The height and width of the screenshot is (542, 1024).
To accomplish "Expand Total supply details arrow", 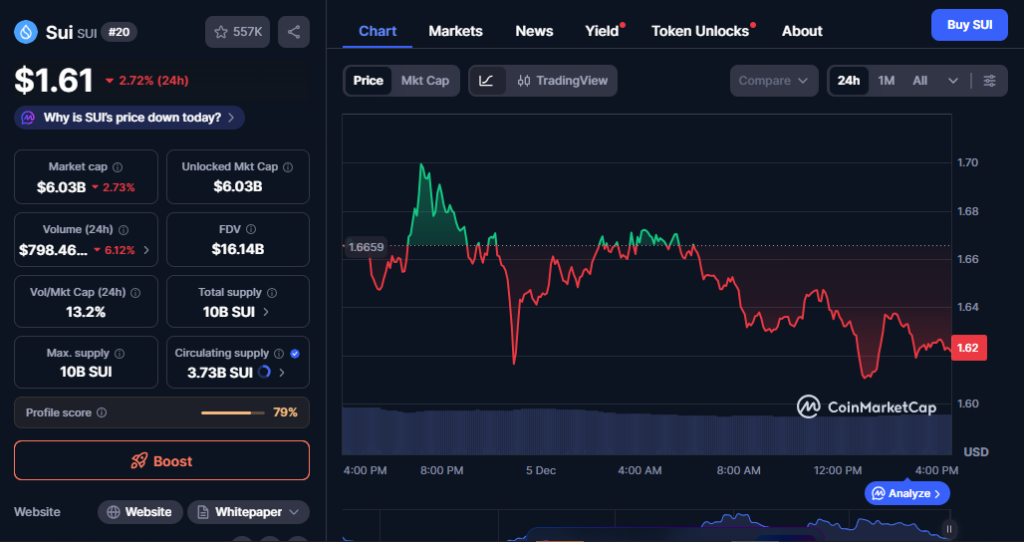I will pos(266,312).
